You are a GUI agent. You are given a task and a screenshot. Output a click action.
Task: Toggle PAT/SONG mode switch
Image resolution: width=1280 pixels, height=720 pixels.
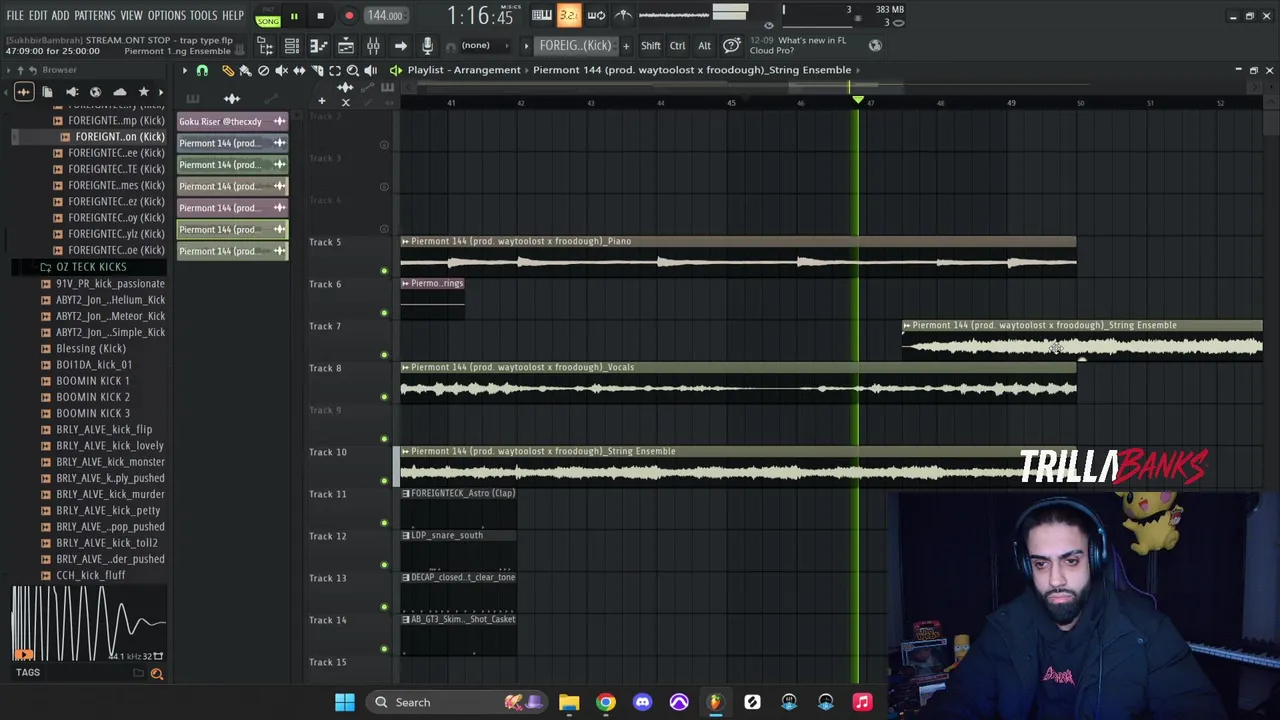pos(267,15)
